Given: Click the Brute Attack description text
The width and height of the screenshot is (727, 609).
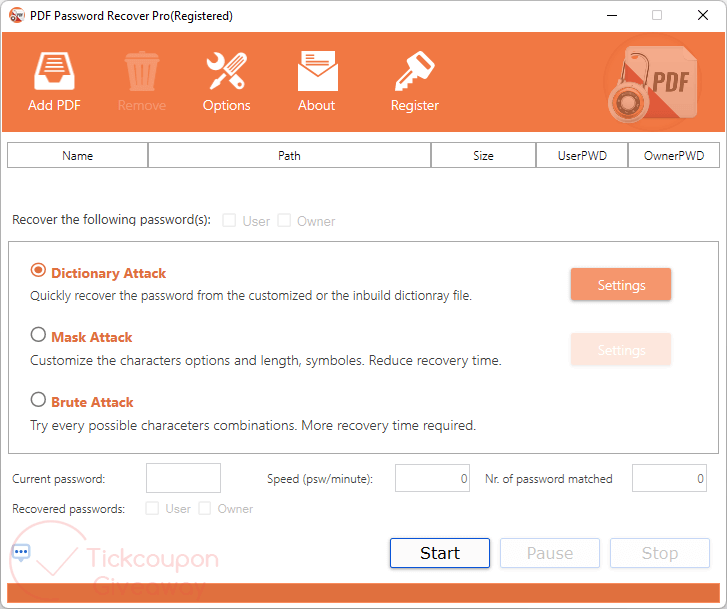Looking at the screenshot, I should click(253, 425).
